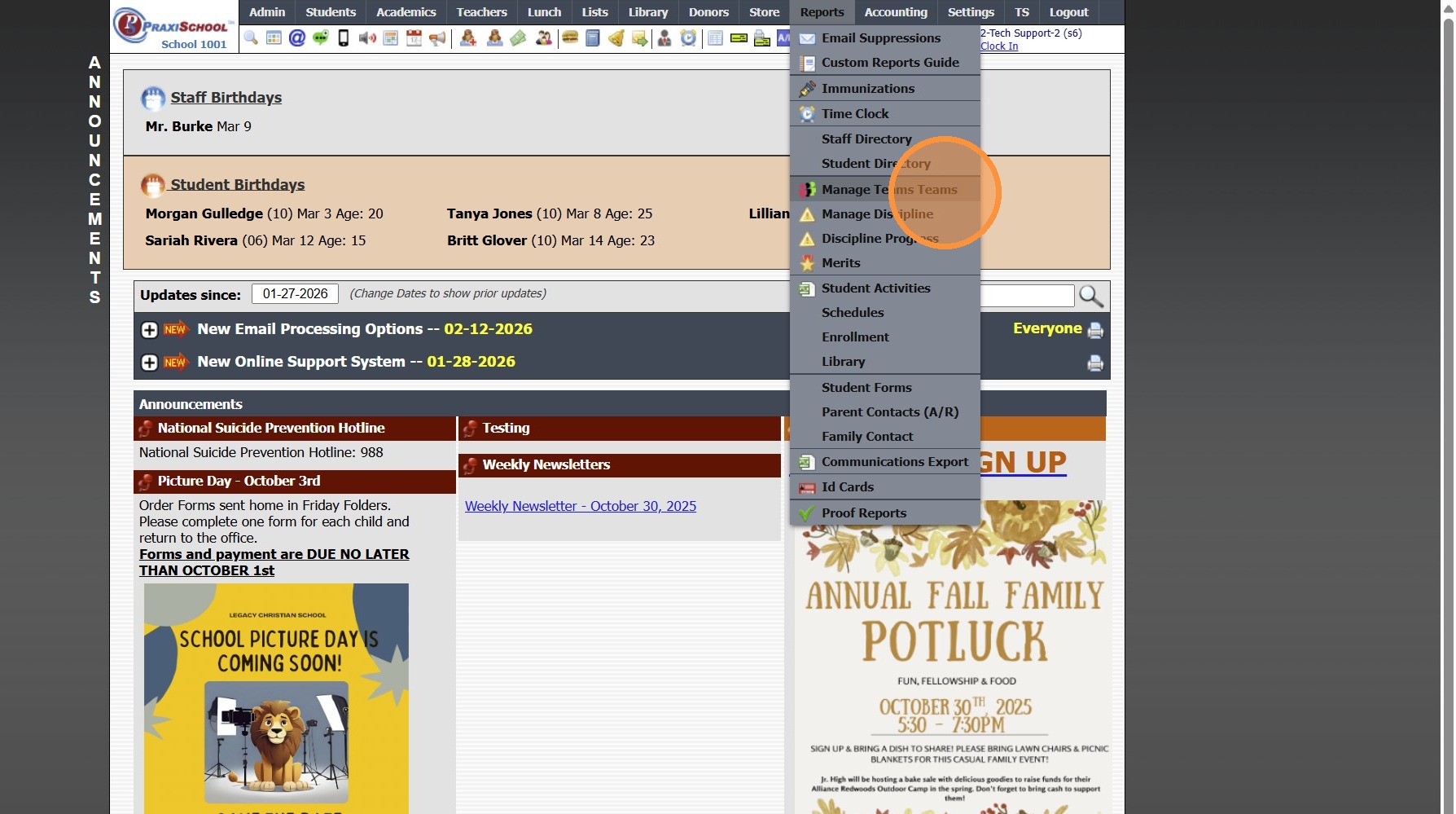The image size is (1456, 814).
Task: Click the Clock In link
Action: click(999, 46)
